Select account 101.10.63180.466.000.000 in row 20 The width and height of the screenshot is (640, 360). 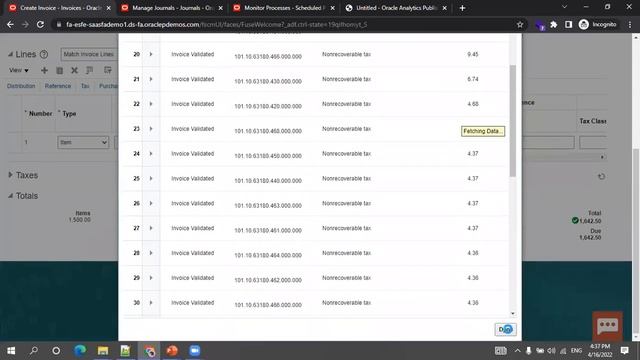(268, 56)
